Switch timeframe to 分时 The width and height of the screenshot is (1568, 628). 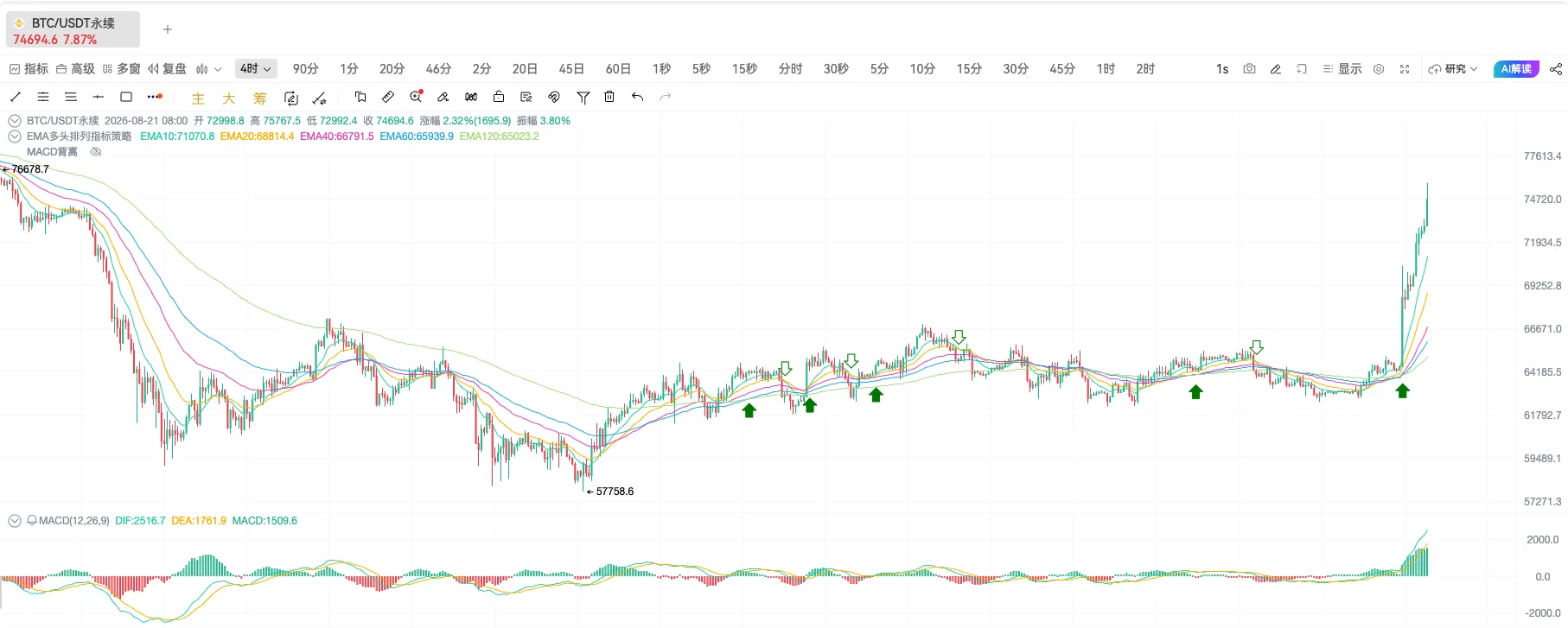(790, 69)
